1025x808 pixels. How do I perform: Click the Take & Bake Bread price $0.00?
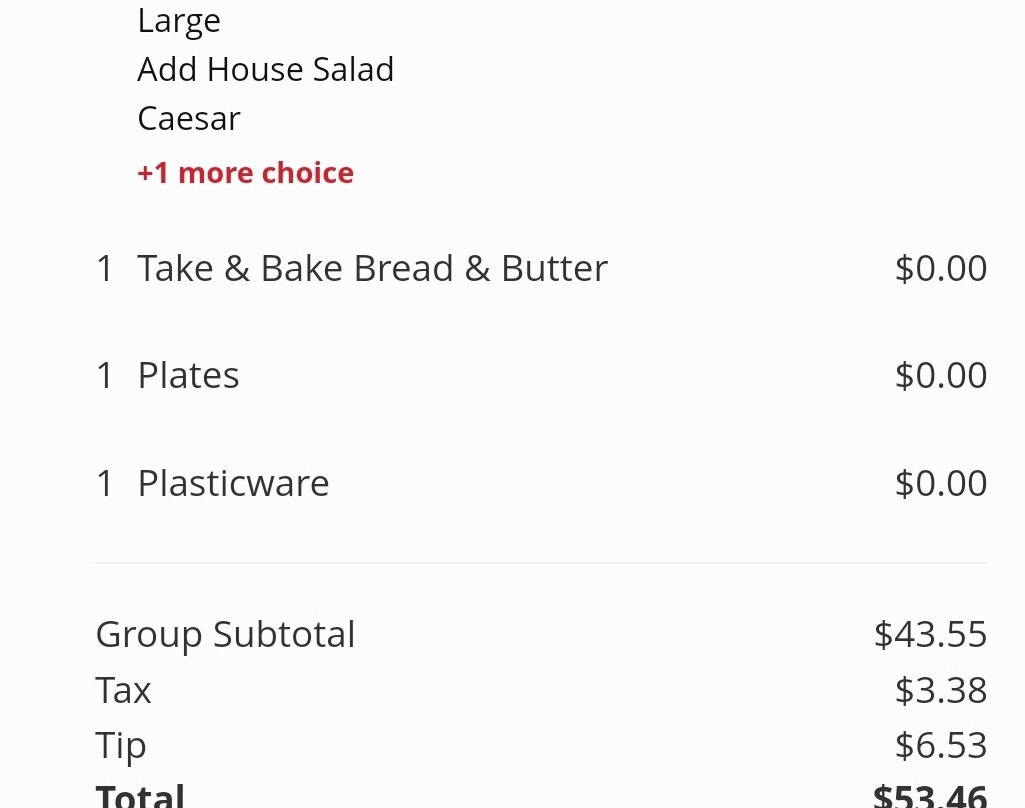[940, 269]
